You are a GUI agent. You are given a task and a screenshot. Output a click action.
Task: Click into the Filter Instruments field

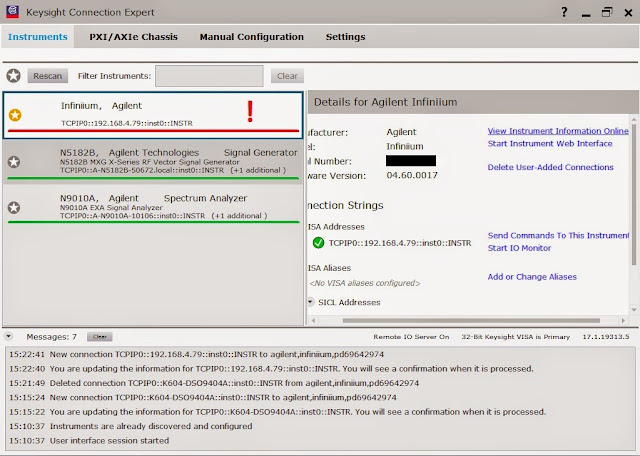pyautogui.click(x=209, y=76)
